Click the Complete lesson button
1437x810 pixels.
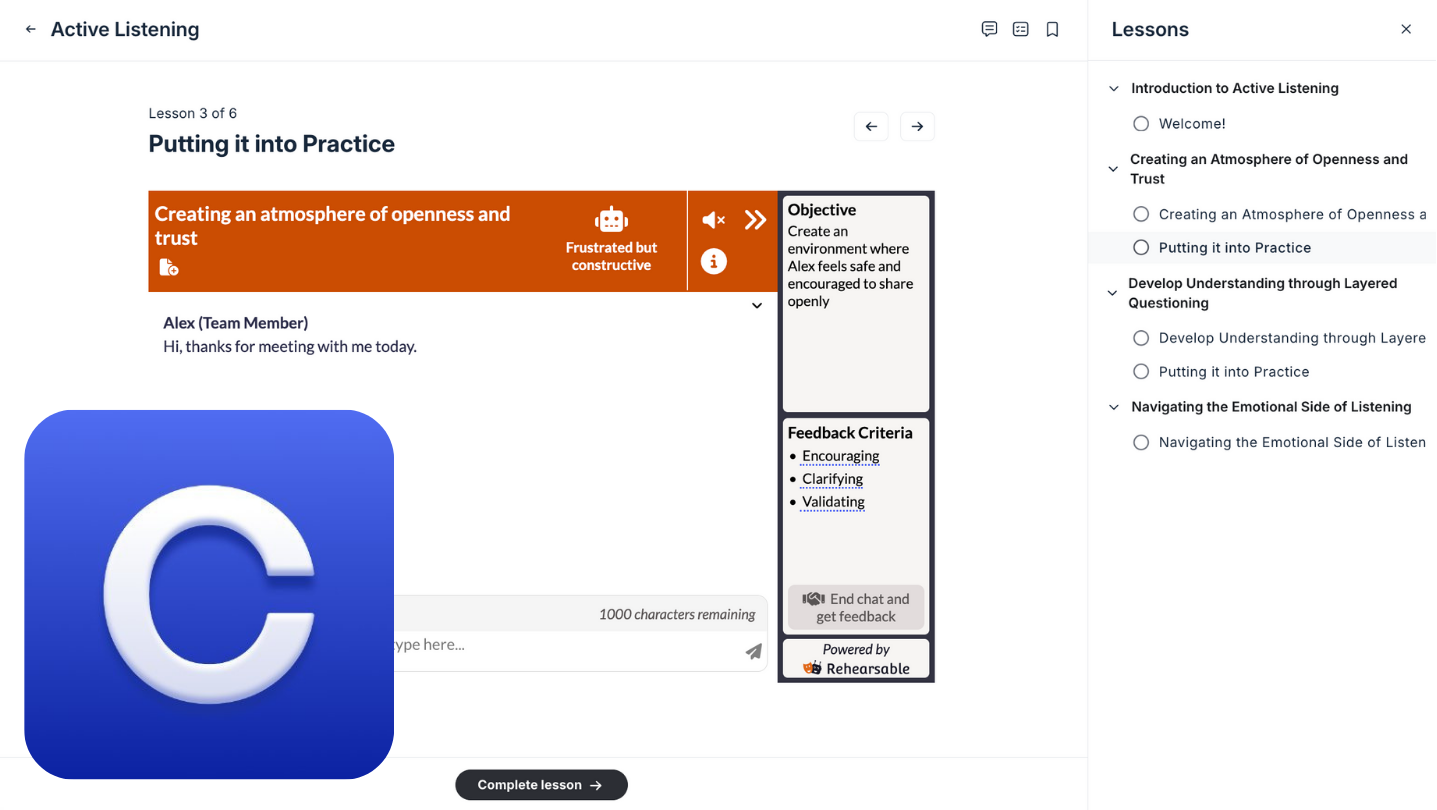(541, 785)
